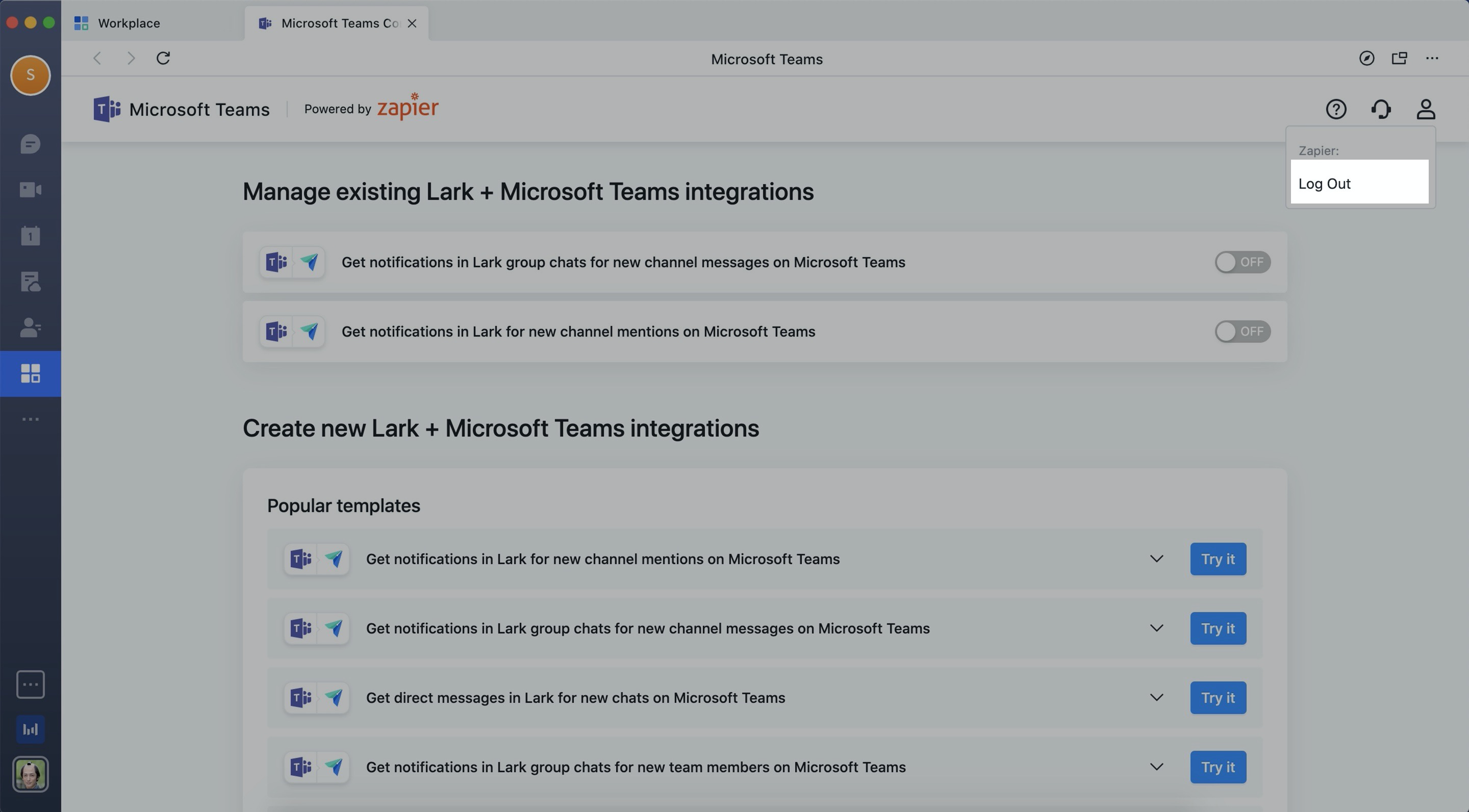Expand the channel mentions template details
The height and width of the screenshot is (812, 1469).
[x=1156, y=559]
